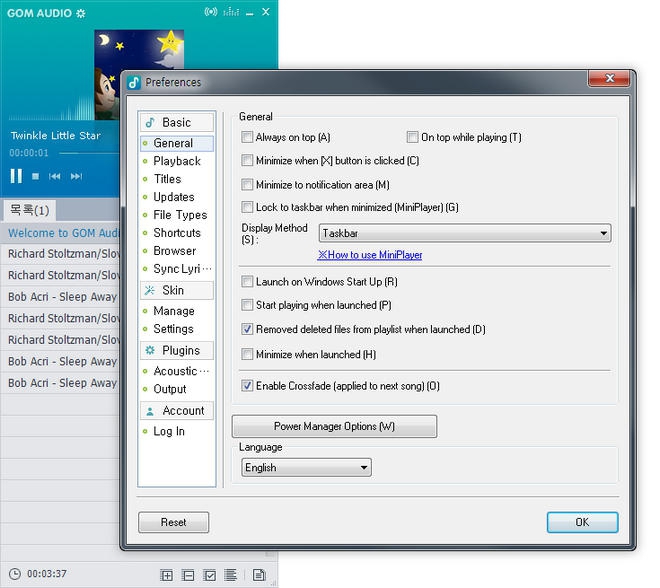This screenshot has width=660, height=588.
Task: Click the remove-from-playlist minus icon
Action: pos(188,575)
